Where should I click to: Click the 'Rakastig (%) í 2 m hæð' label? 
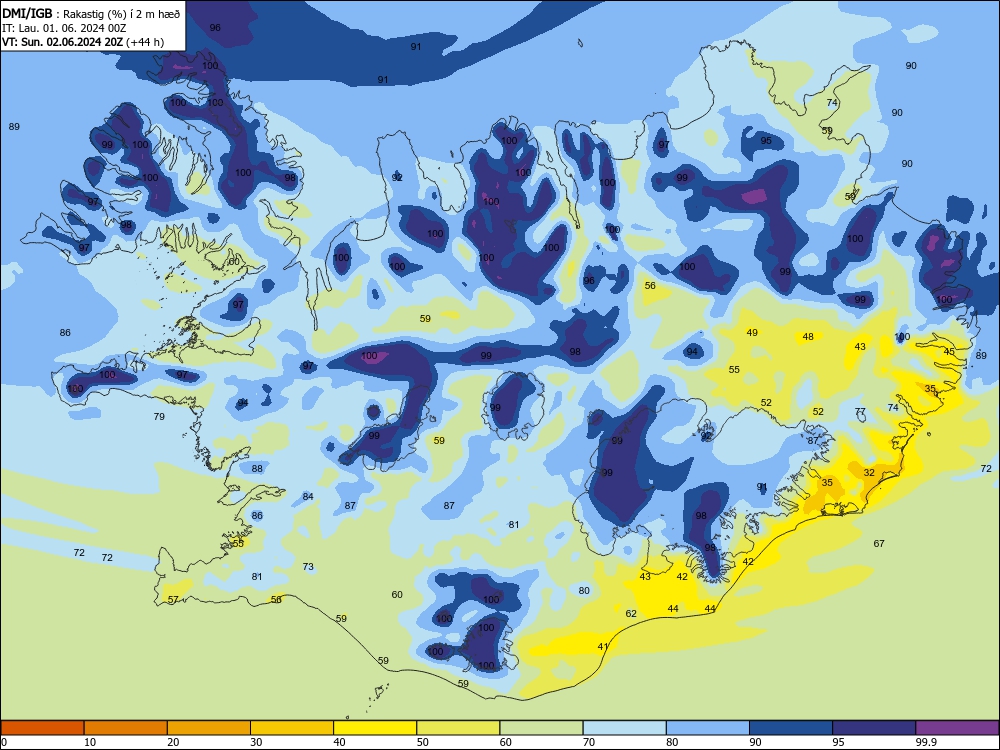pos(121,14)
